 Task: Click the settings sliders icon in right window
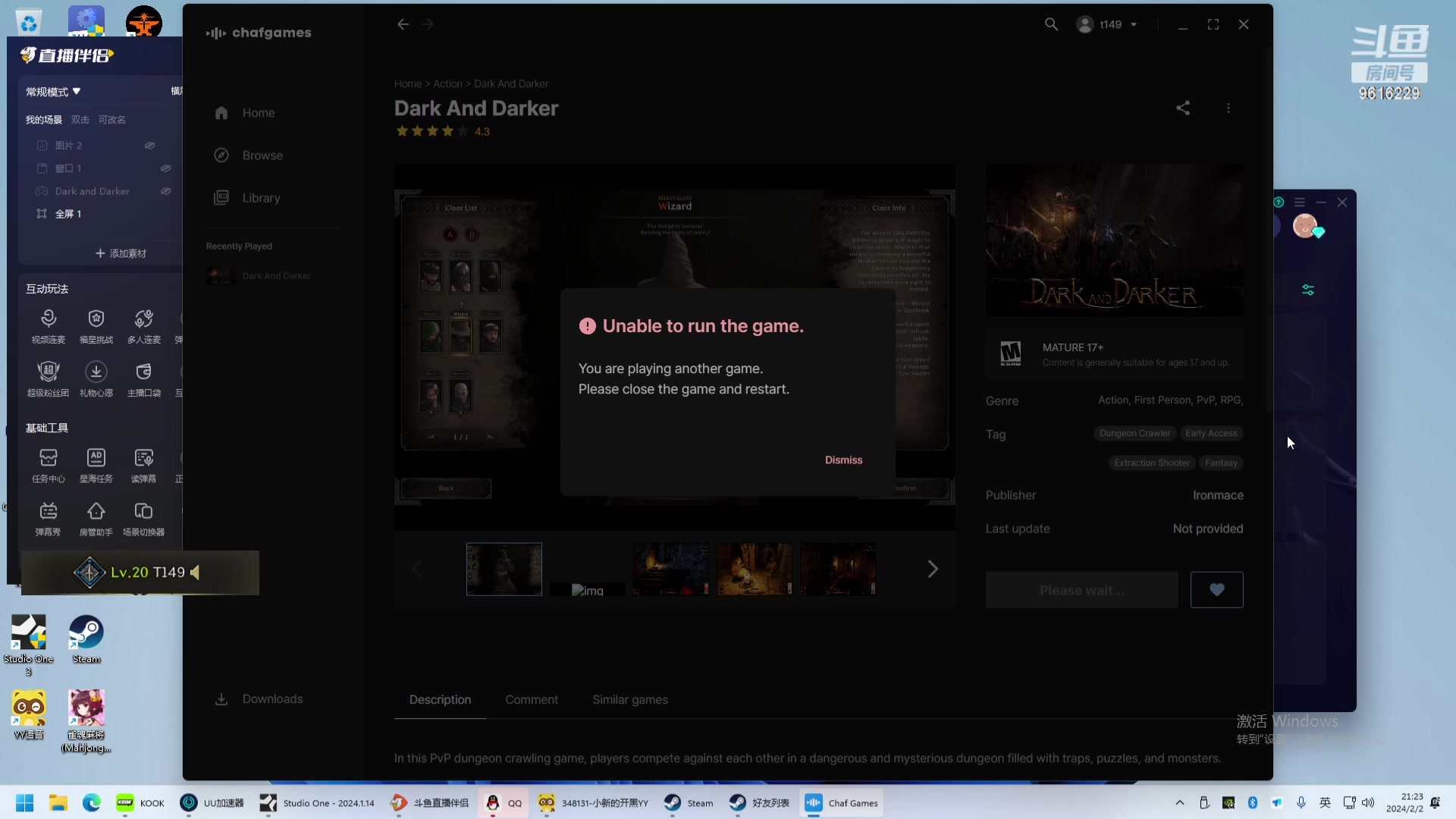point(1308,290)
